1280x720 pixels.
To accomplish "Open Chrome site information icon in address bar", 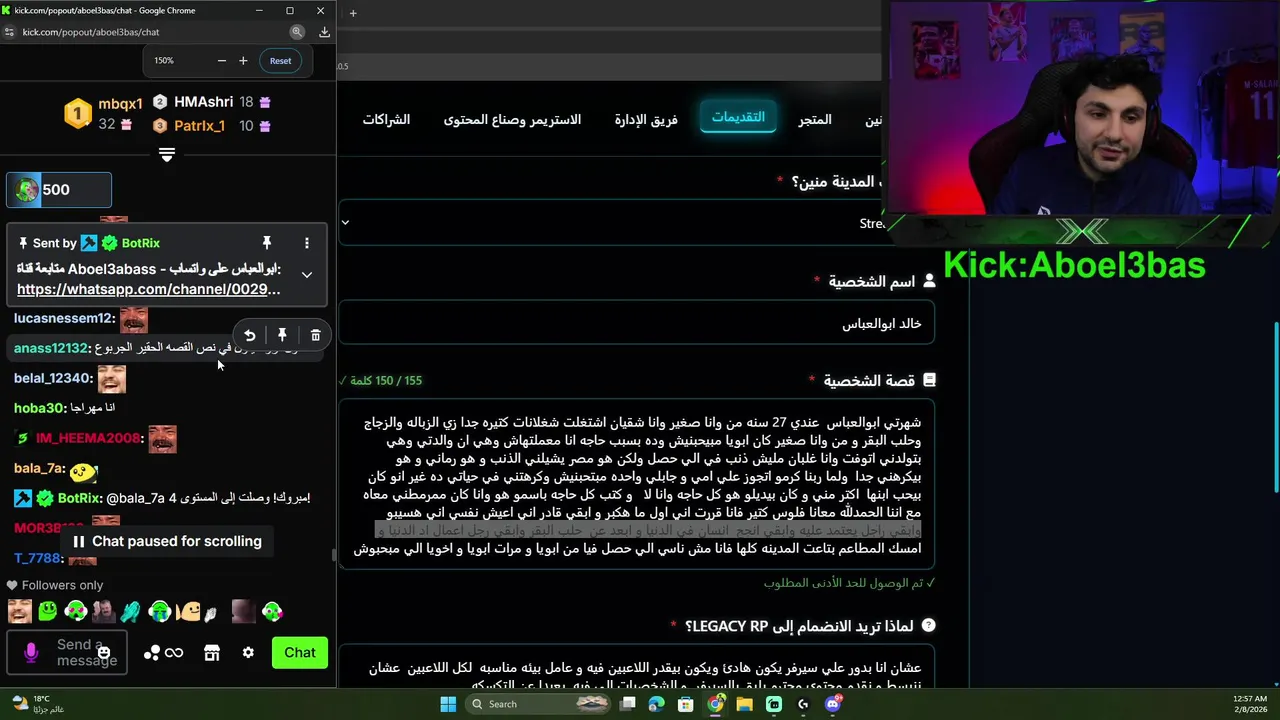I will (x=9, y=32).
